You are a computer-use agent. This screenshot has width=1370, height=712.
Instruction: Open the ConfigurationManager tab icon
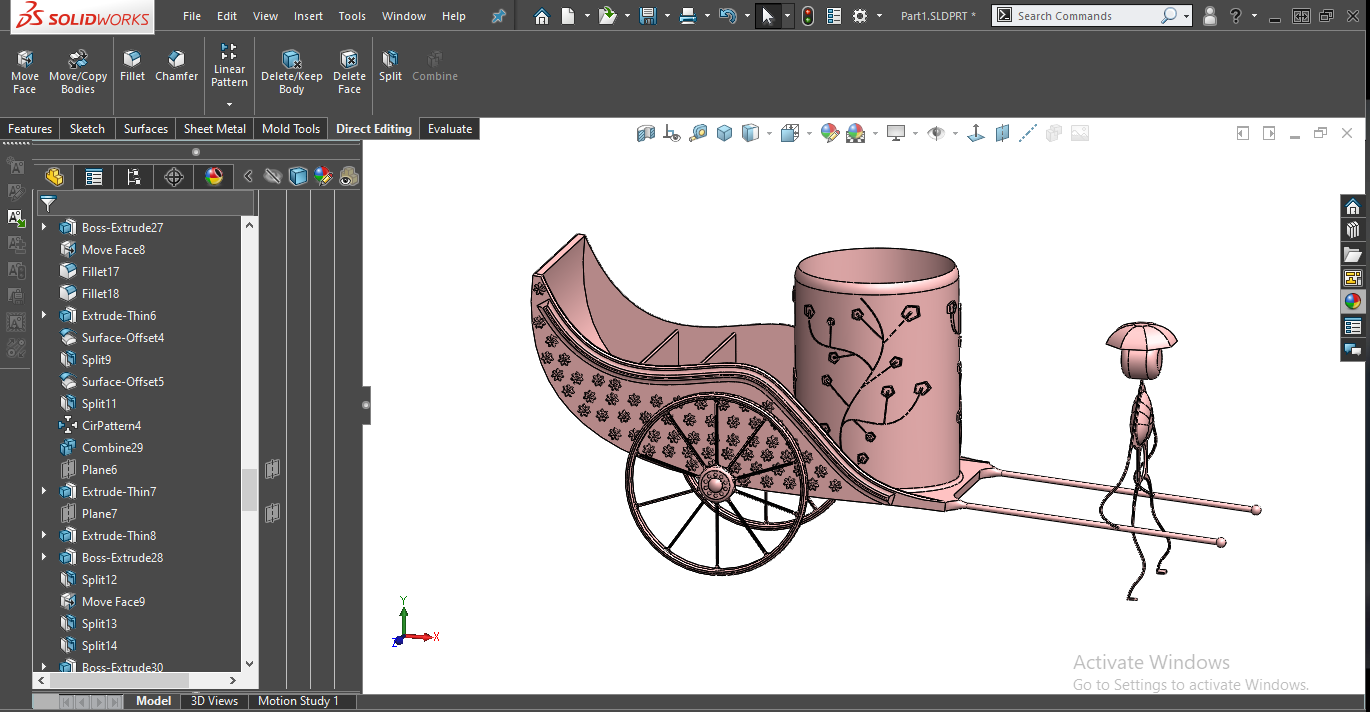coord(133,177)
